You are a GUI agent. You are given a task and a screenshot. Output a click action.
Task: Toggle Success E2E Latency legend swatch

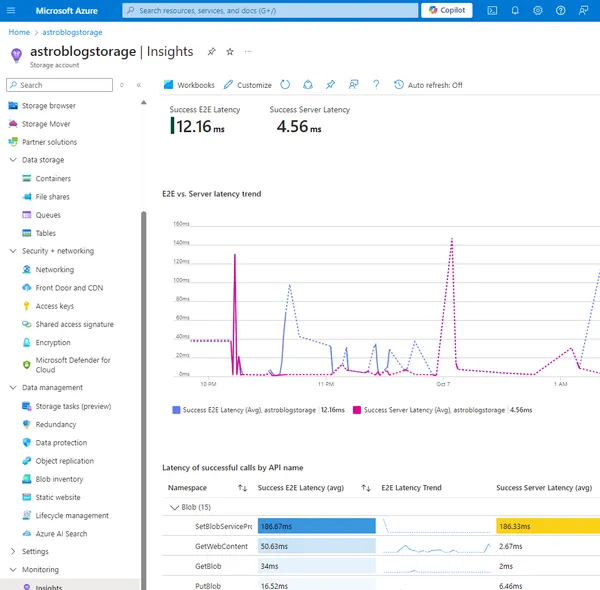(176, 410)
